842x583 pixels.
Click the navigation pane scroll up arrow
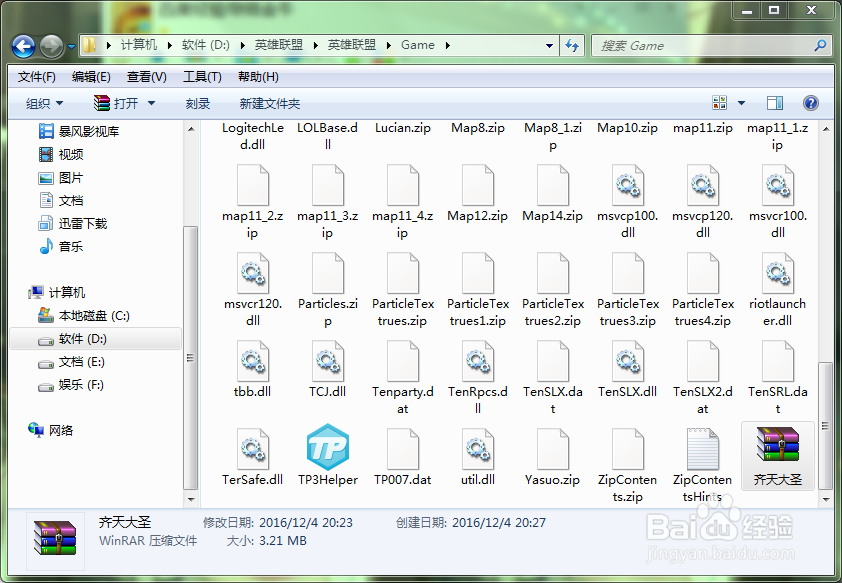tap(191, 129)
